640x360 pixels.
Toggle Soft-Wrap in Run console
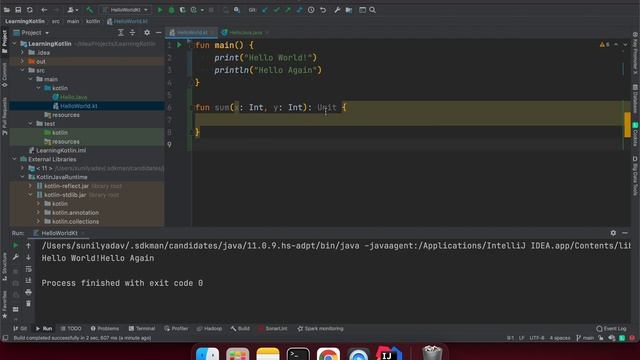pyautogui.click(x=29, y=269)
